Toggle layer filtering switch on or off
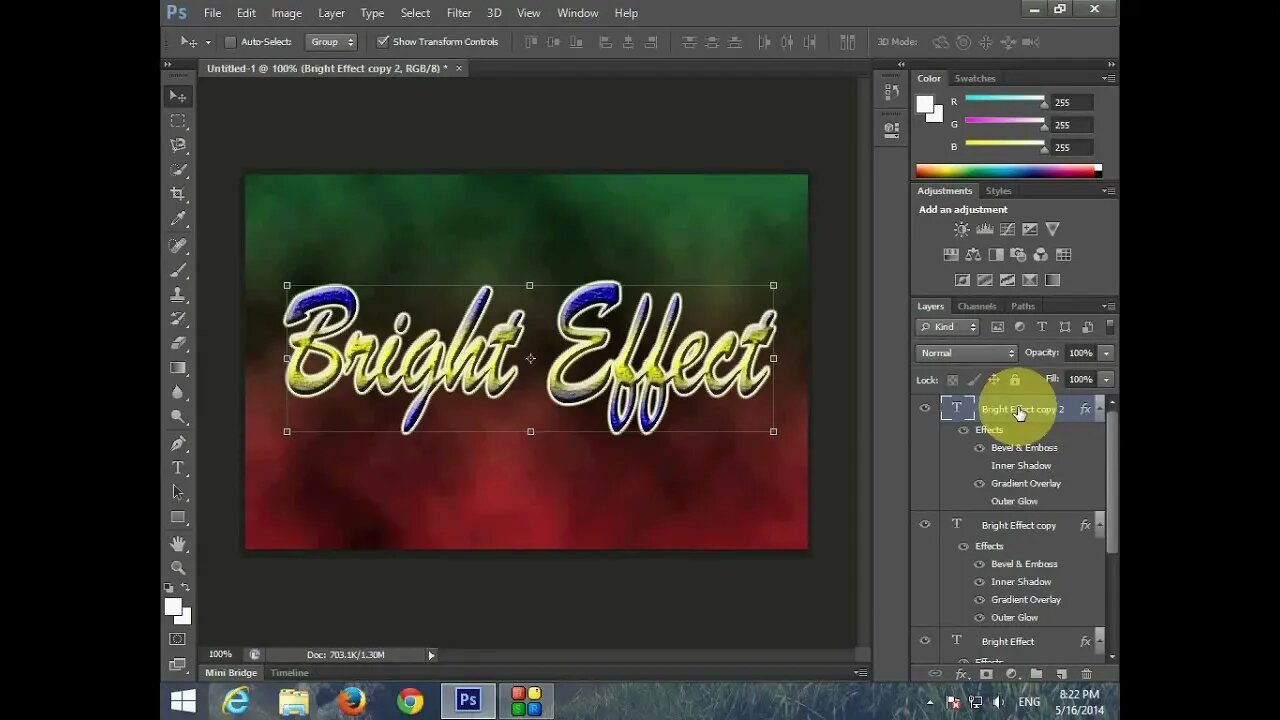 (1110, 326)
